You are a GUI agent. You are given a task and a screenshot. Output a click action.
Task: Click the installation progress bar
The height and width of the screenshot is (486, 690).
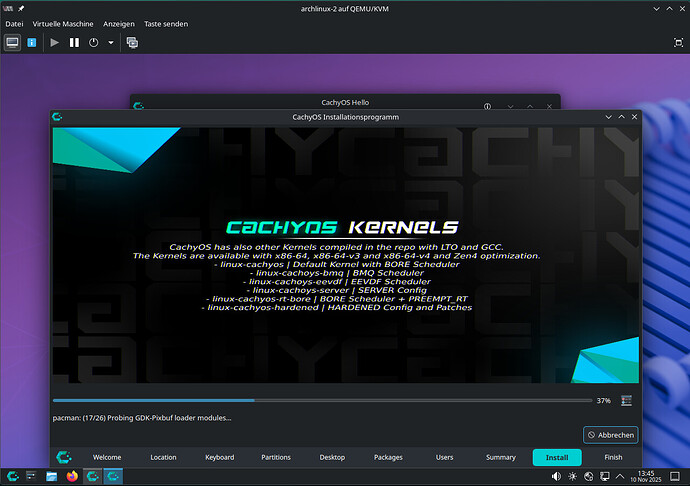click(322, 401)
